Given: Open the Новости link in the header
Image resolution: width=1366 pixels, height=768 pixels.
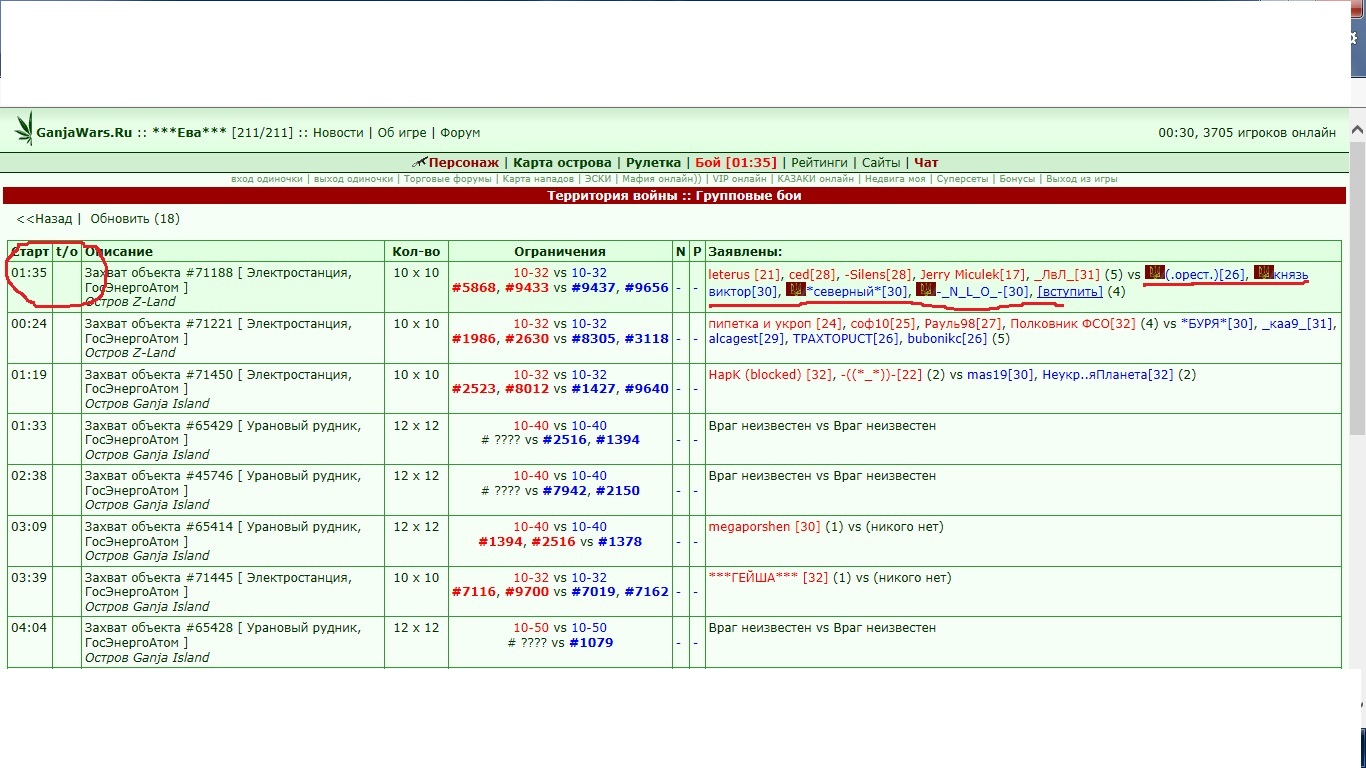Looking at the screenshot, I should [x=338, y=132].
